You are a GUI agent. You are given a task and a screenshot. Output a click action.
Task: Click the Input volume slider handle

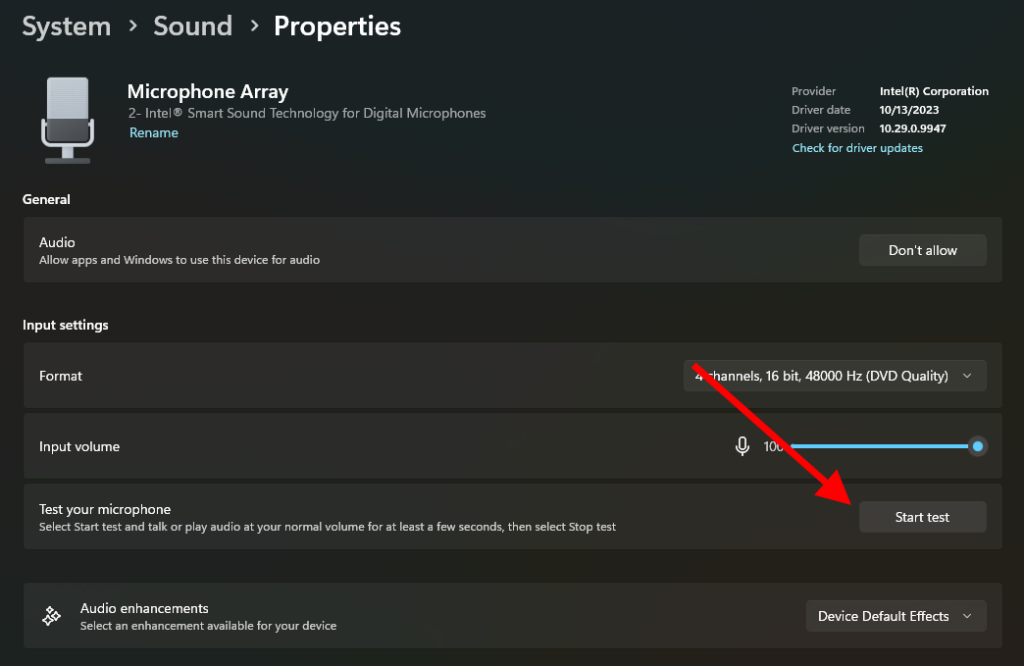click(978, 446)
